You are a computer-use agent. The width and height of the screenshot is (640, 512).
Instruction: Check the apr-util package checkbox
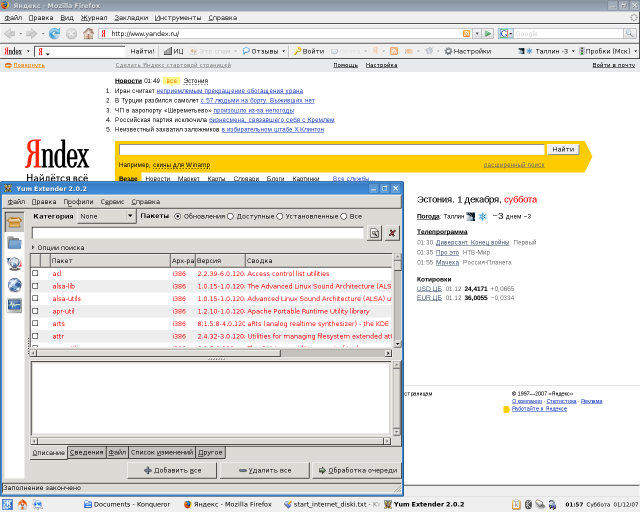35,311
